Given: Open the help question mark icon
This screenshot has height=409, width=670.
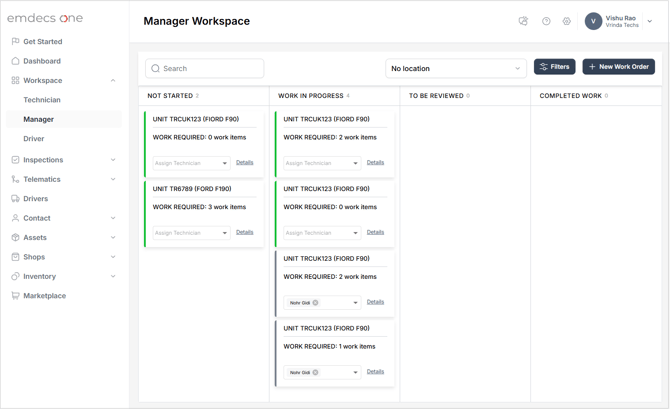Looking at the screenshot, I should [546, 21].
